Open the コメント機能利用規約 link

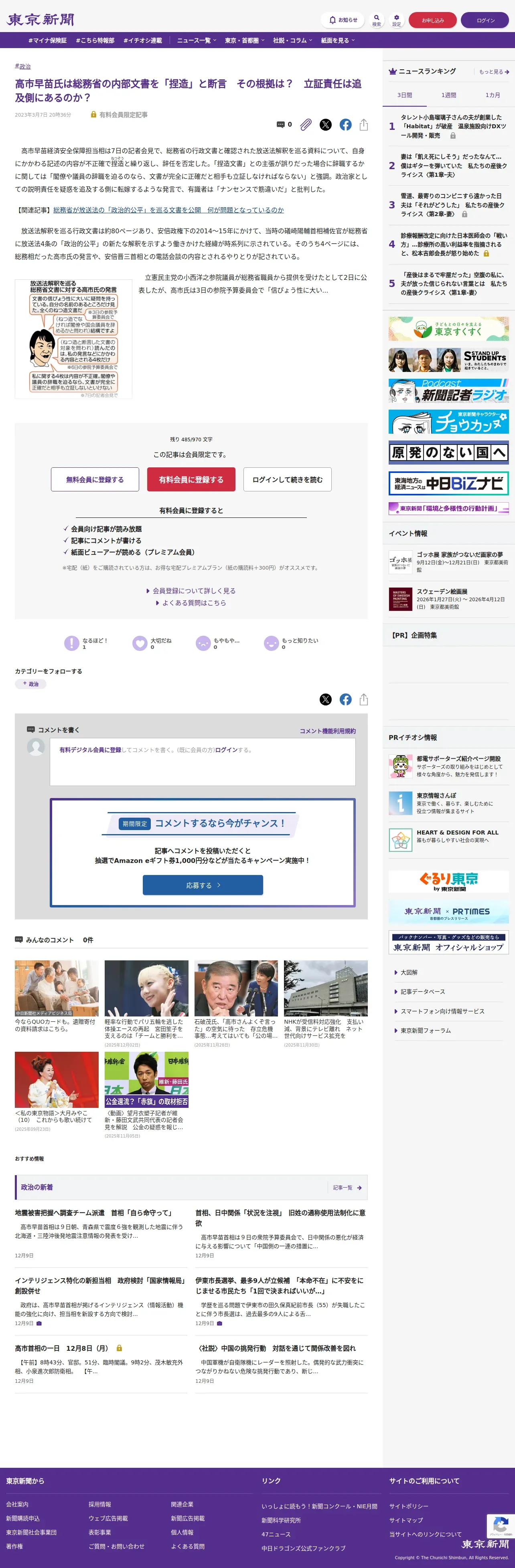click(x=327, y=731)
